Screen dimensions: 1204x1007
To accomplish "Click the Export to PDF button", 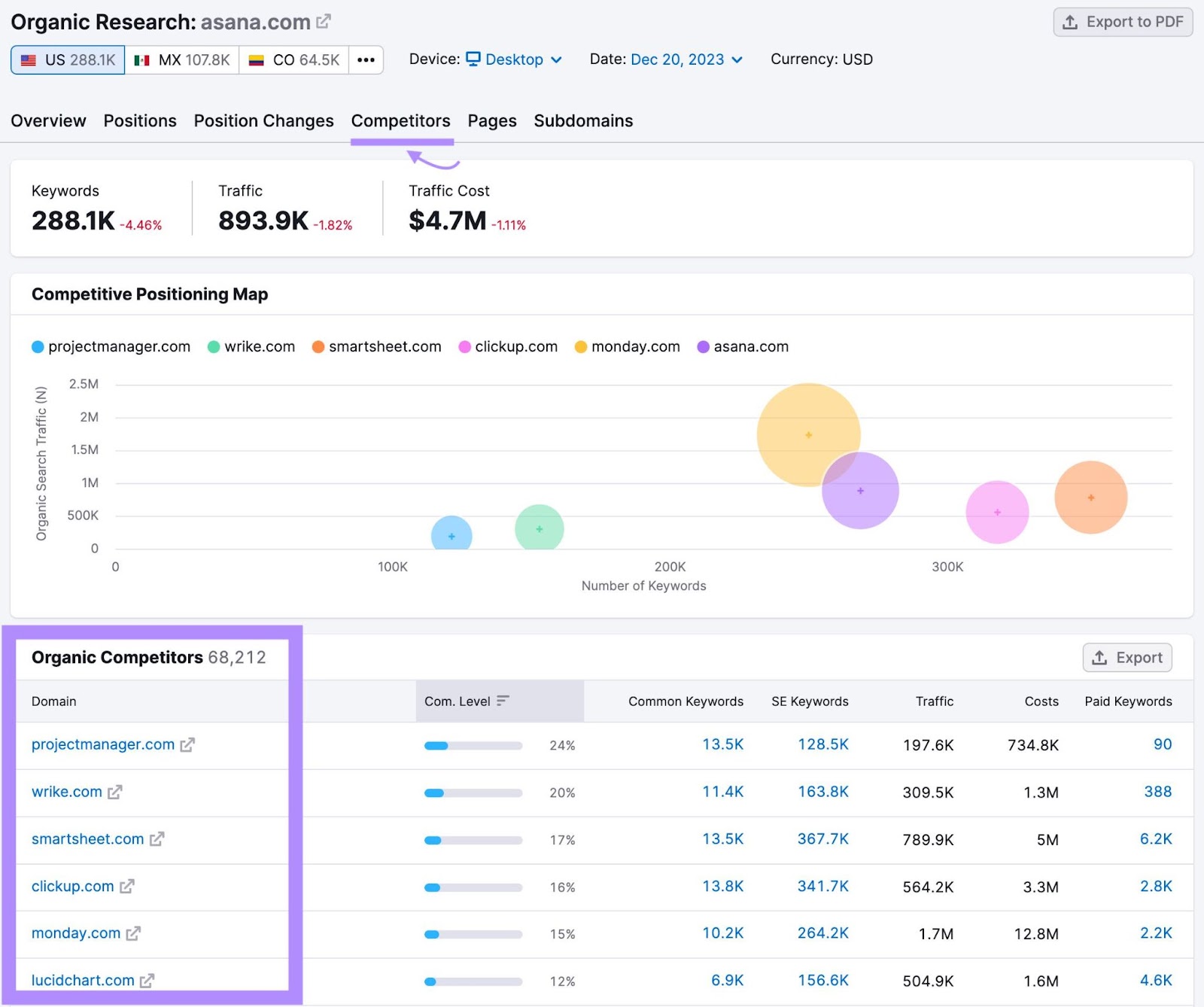I will point(1122,22).
